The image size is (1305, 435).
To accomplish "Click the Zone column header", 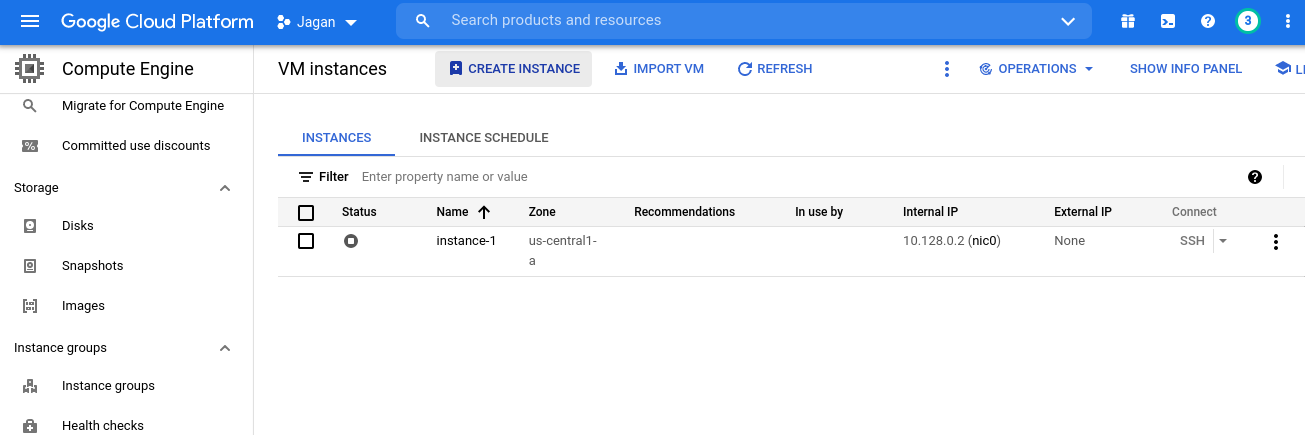I will click(x=542, y=212).
